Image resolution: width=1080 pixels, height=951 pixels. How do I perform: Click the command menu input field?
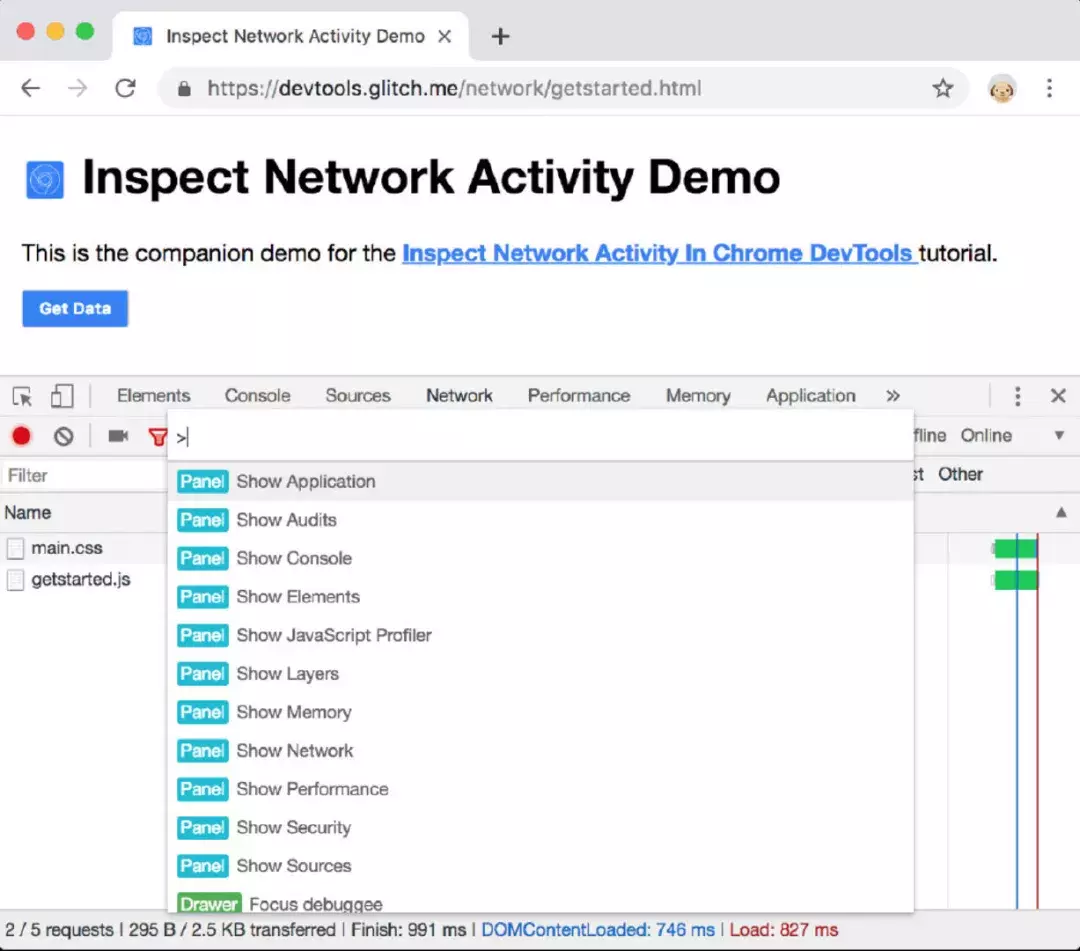541,437
